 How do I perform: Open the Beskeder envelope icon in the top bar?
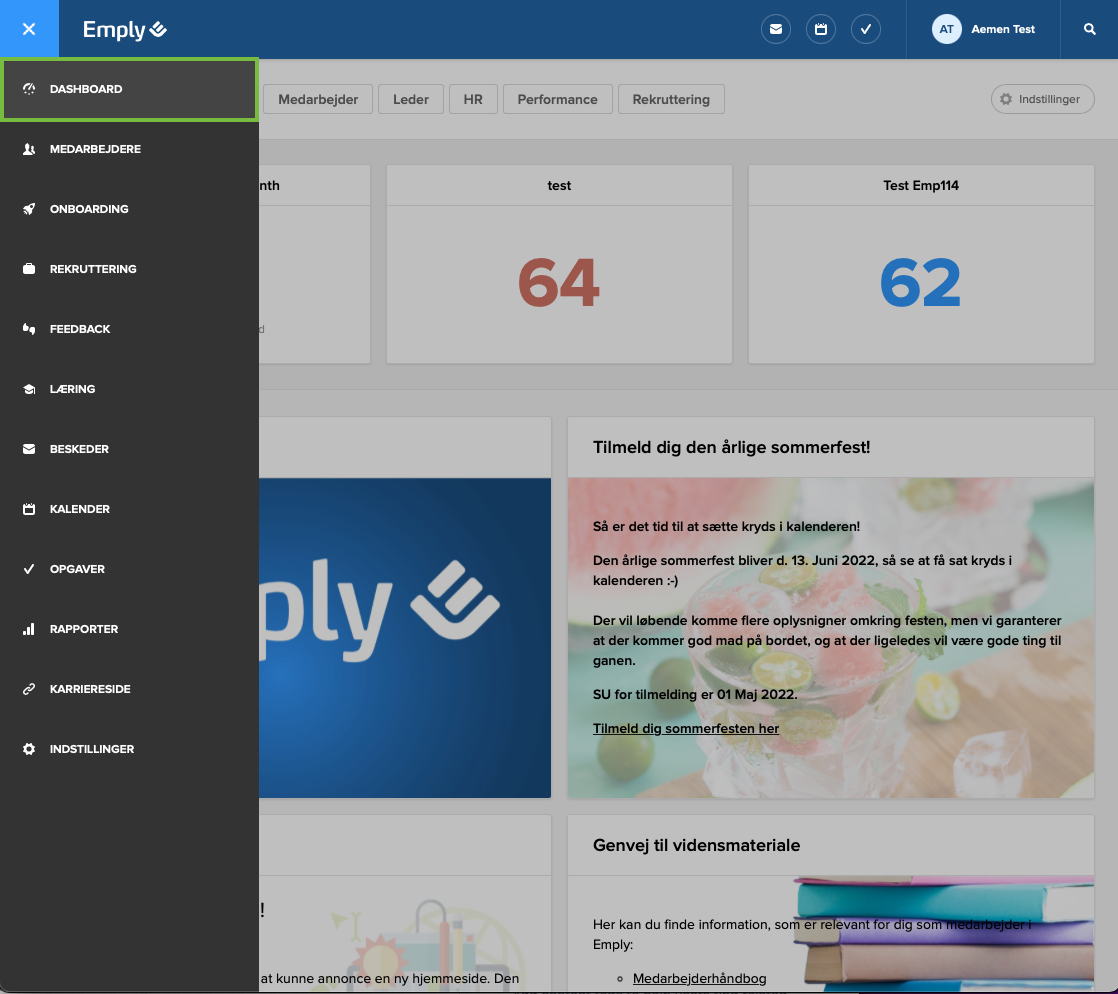[x=776, y=29]
